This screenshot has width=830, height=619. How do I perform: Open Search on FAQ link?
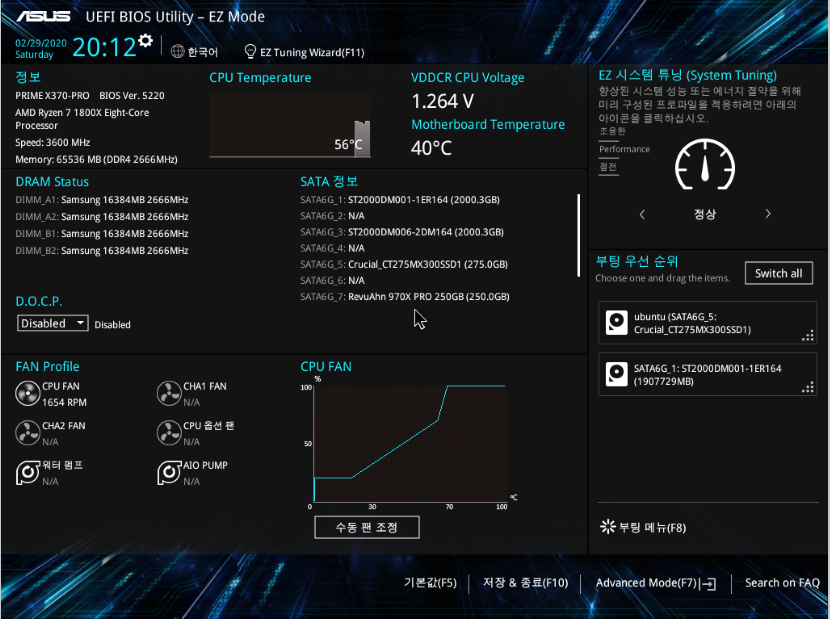click(x=782, y=582)
